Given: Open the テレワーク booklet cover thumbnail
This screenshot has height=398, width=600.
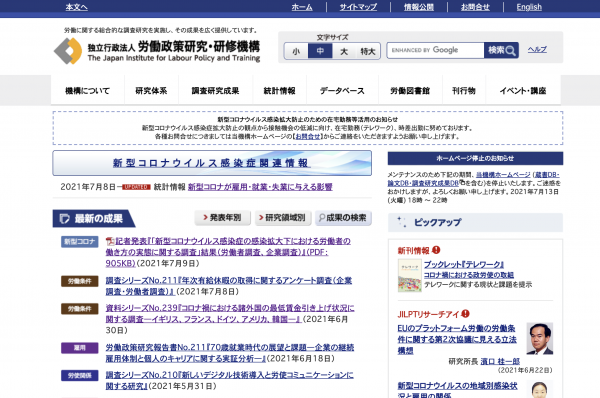Looking at the screenshot, I should [409, 276].
